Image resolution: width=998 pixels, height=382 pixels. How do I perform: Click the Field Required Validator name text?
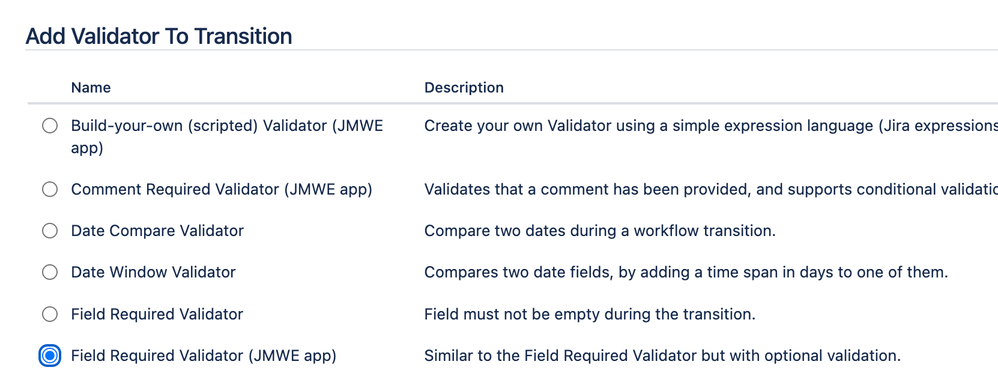(x=157, y=314)
